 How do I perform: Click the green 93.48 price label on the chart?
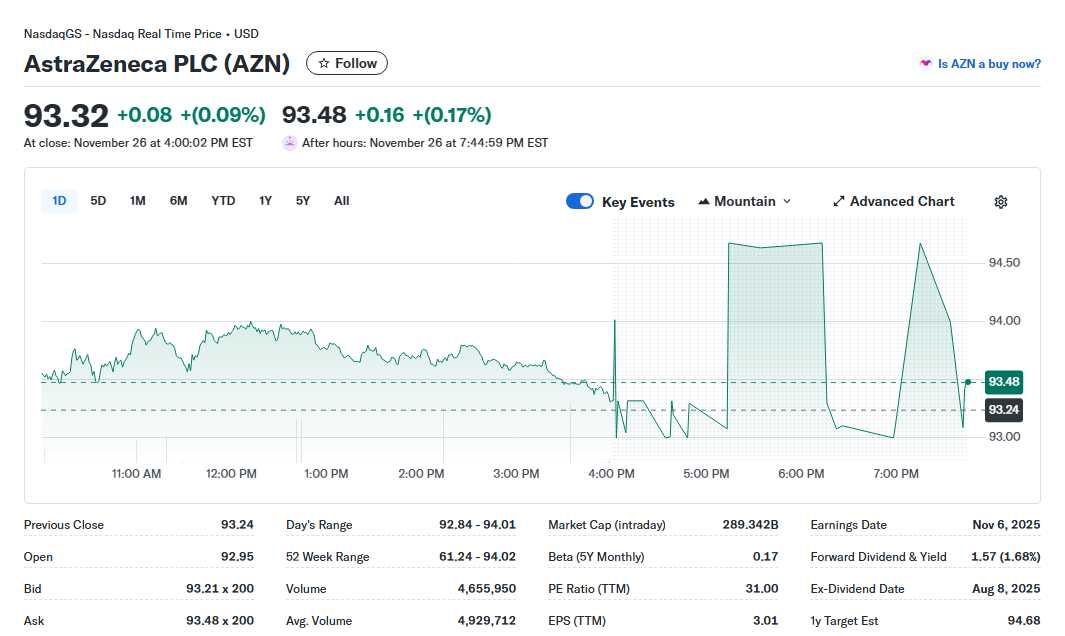(x=1003, y=382)
